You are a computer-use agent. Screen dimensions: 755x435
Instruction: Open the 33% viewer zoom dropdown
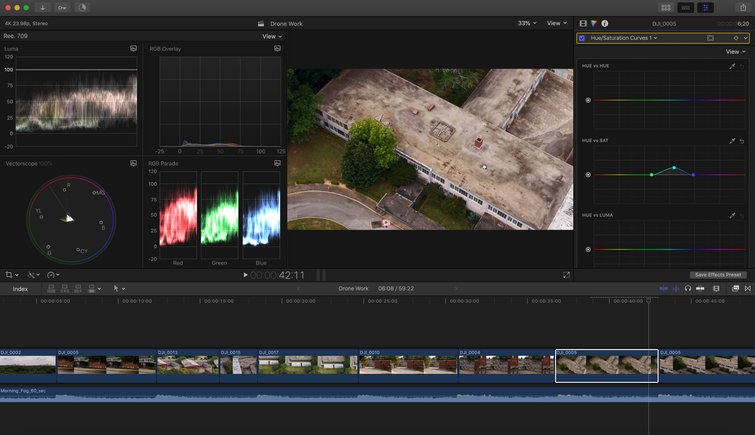click(x=527, y=23)
